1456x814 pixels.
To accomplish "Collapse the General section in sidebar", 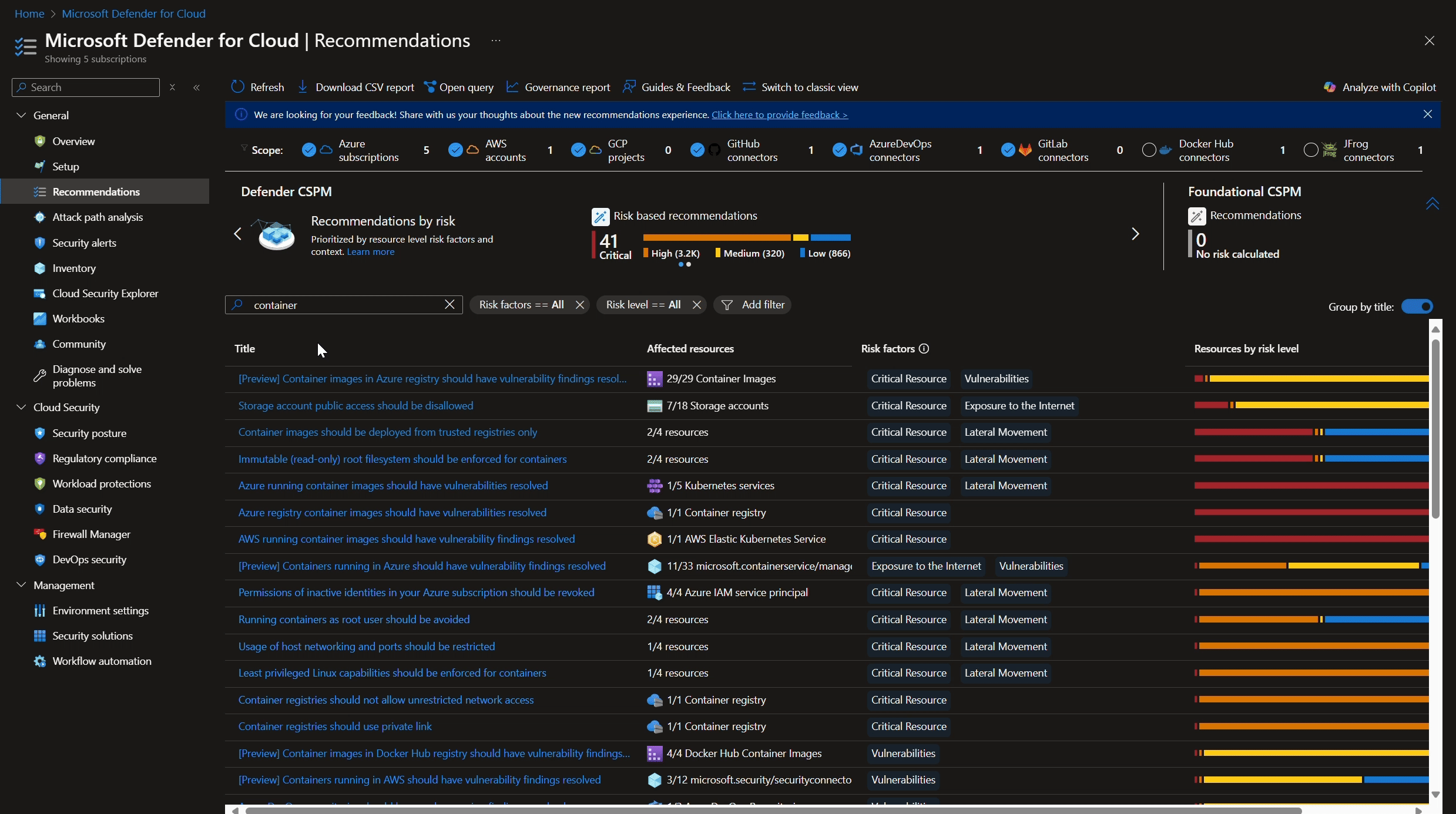I will (21, 116).
